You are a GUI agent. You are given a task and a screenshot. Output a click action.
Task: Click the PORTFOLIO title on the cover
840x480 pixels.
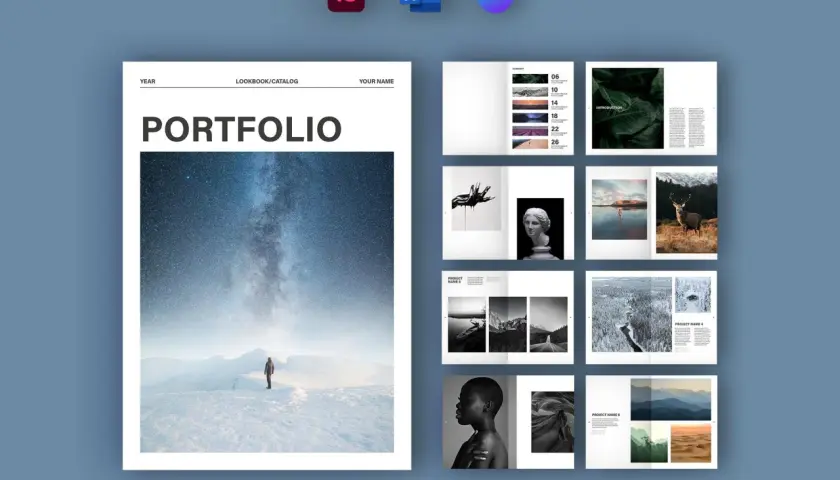pyautogui.click(x=242, y=129)
